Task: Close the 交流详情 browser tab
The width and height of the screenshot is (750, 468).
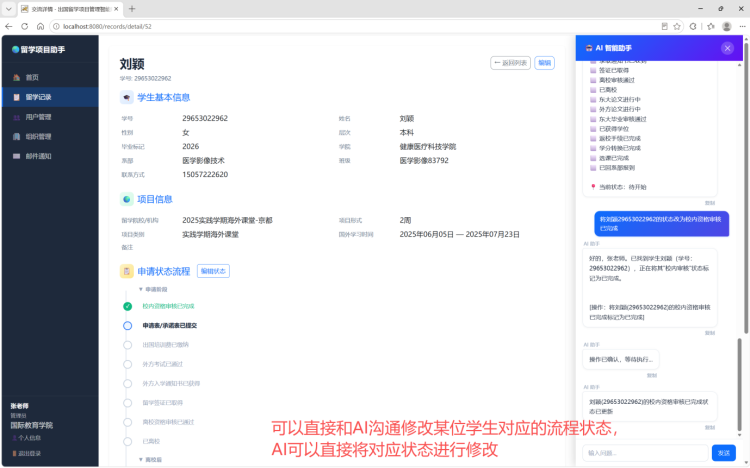Action: (x=116, y=9)
